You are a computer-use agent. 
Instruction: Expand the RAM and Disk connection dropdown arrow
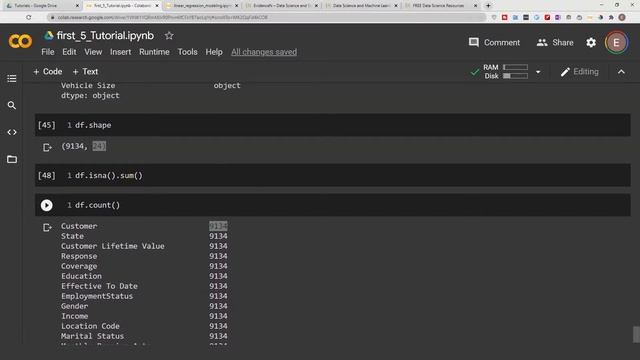[x=538, y=72]
